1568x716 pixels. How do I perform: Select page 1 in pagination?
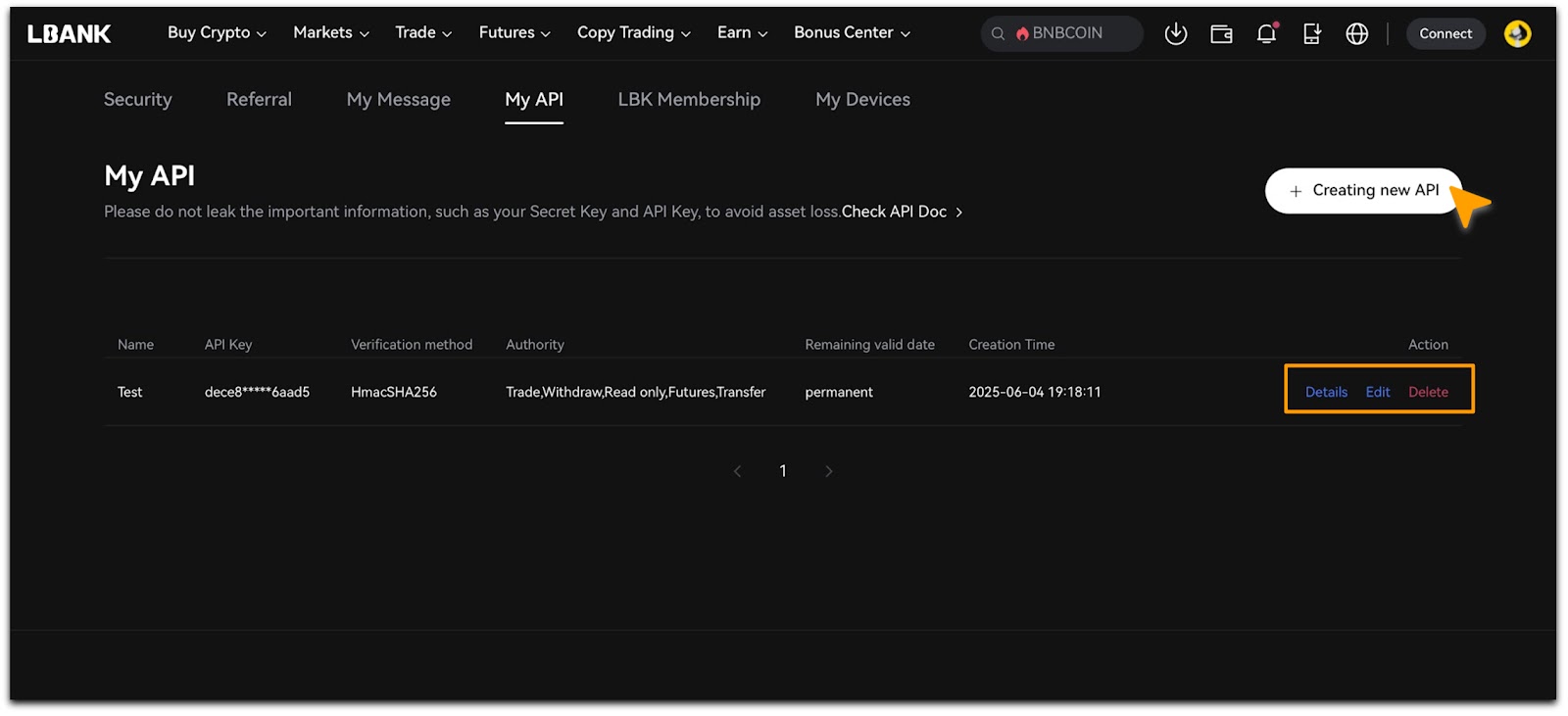[x=783, y=471]
